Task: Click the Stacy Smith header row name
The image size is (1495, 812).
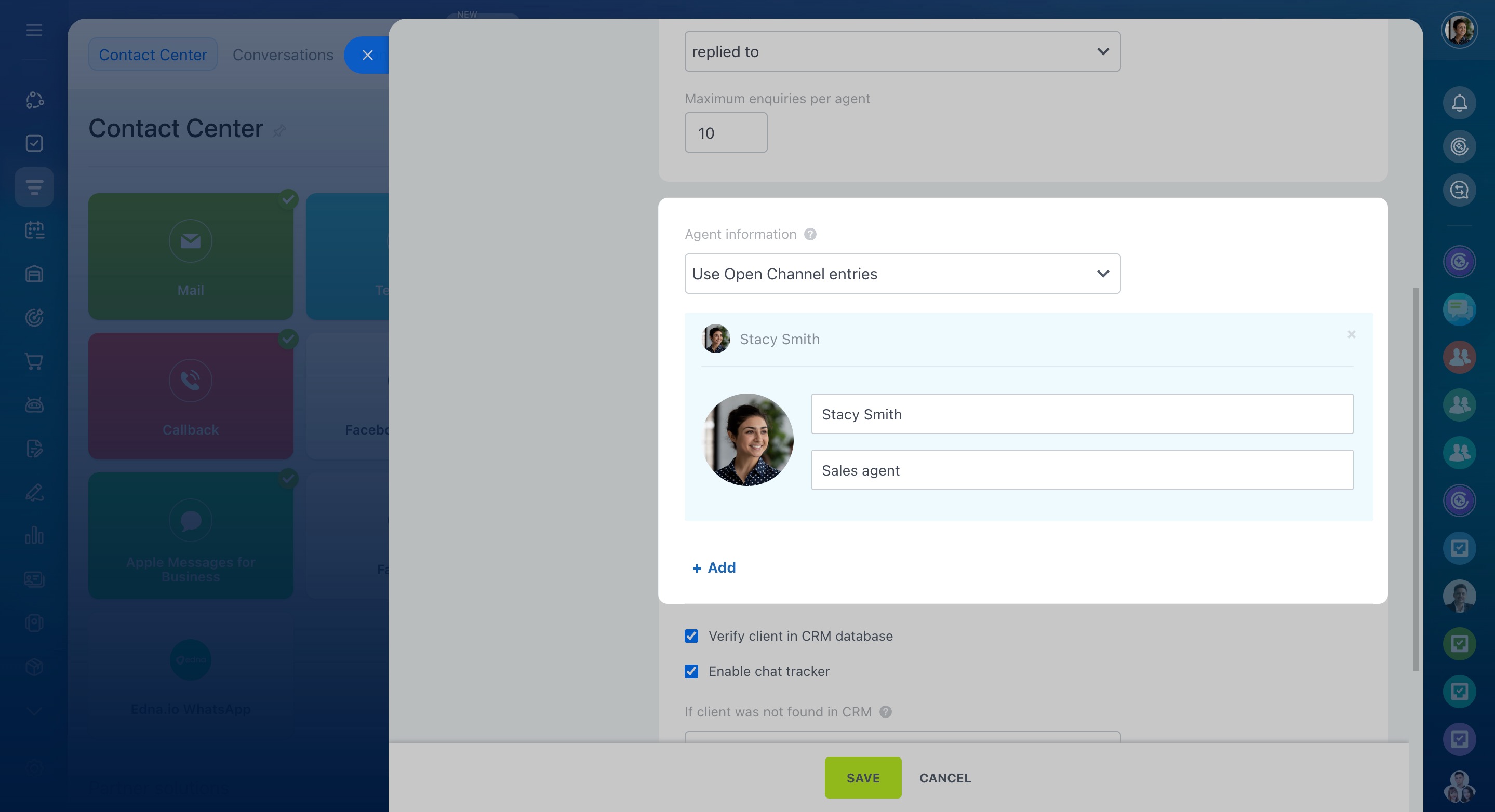Action: 779,340
